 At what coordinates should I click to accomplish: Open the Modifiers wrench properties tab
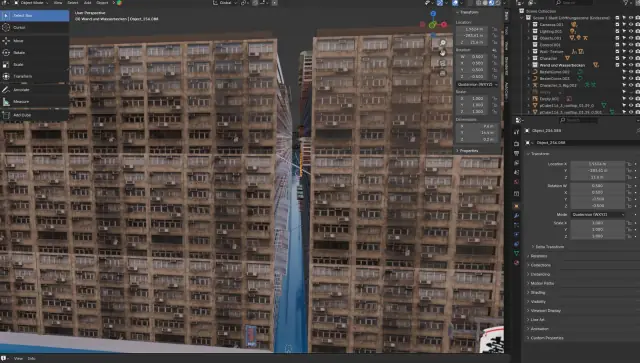(517, 216)
